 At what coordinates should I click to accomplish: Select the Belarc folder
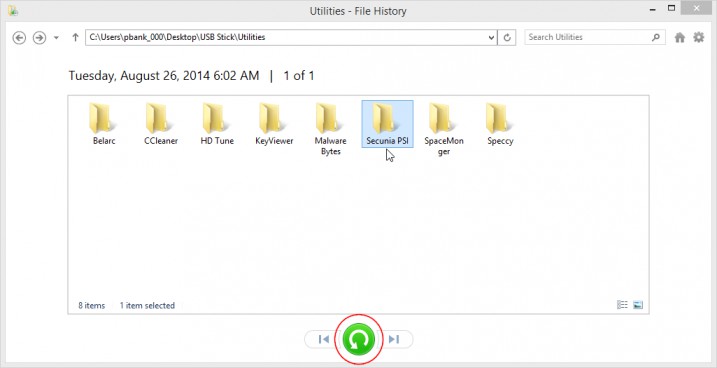104,124
